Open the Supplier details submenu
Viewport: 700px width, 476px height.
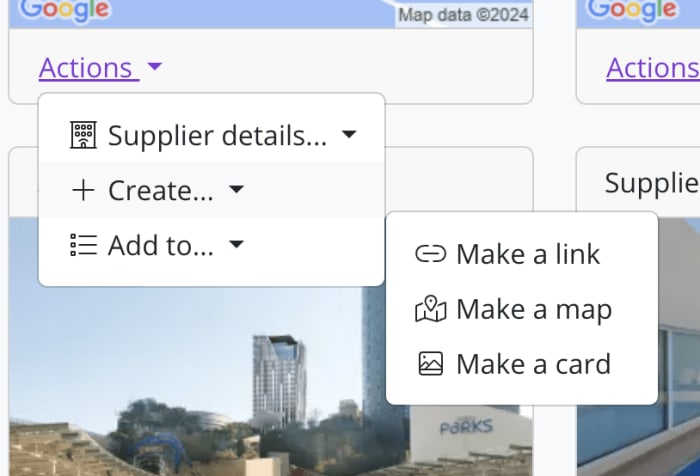[x=212, y=135]
